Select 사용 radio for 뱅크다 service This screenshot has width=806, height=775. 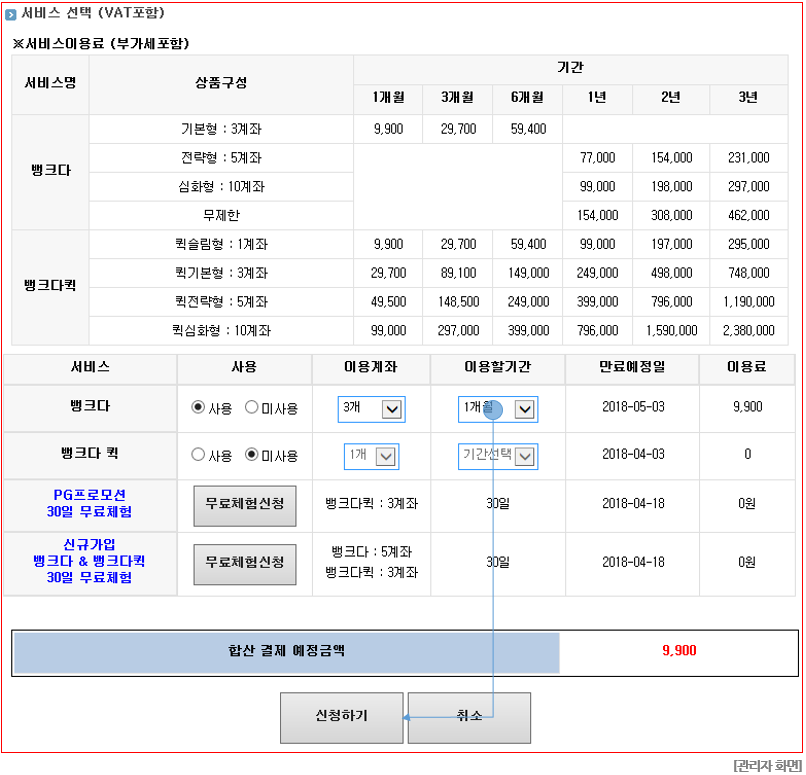(x=198, y=408)
